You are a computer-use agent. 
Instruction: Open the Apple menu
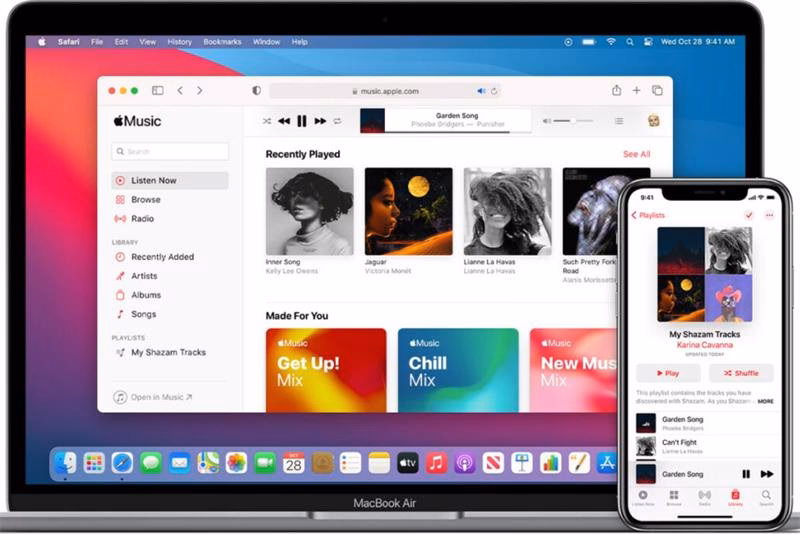42,42
